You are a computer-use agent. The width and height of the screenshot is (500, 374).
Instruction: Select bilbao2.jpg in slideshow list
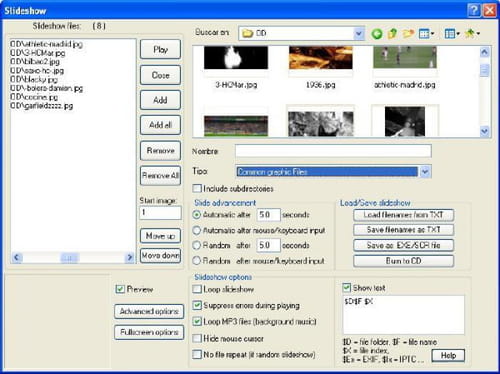(x=35, y=61)
